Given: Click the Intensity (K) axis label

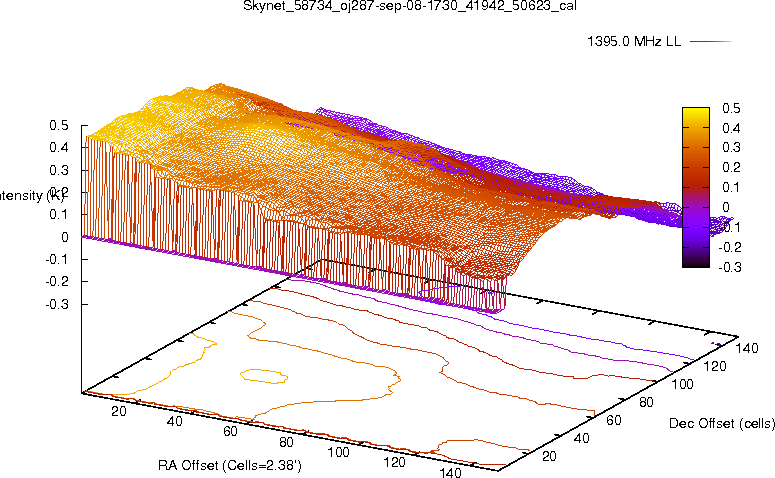Looking at the screenshot, I should point(32,196).
